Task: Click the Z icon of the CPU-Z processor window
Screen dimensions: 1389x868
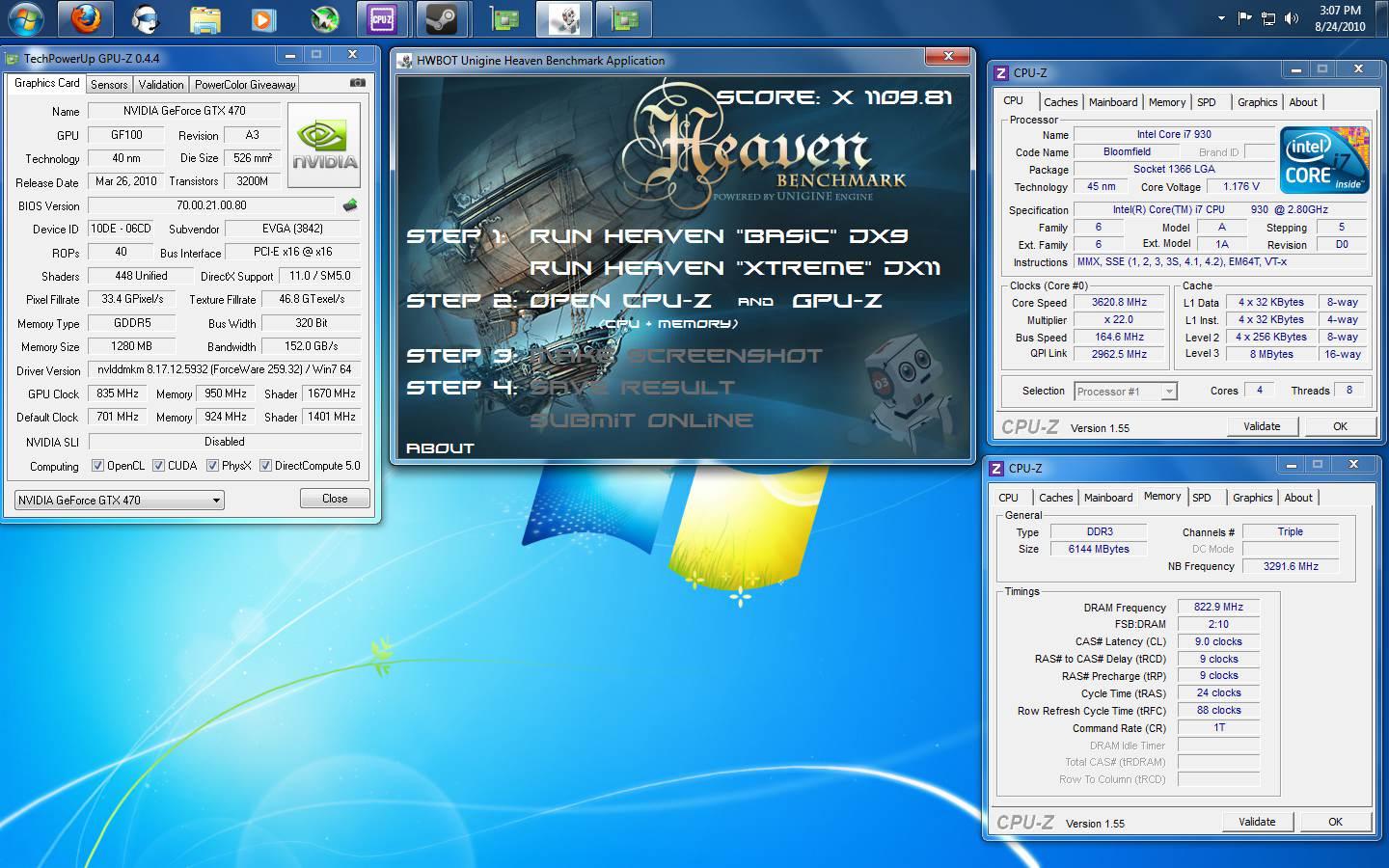Action: [1000, 72]
